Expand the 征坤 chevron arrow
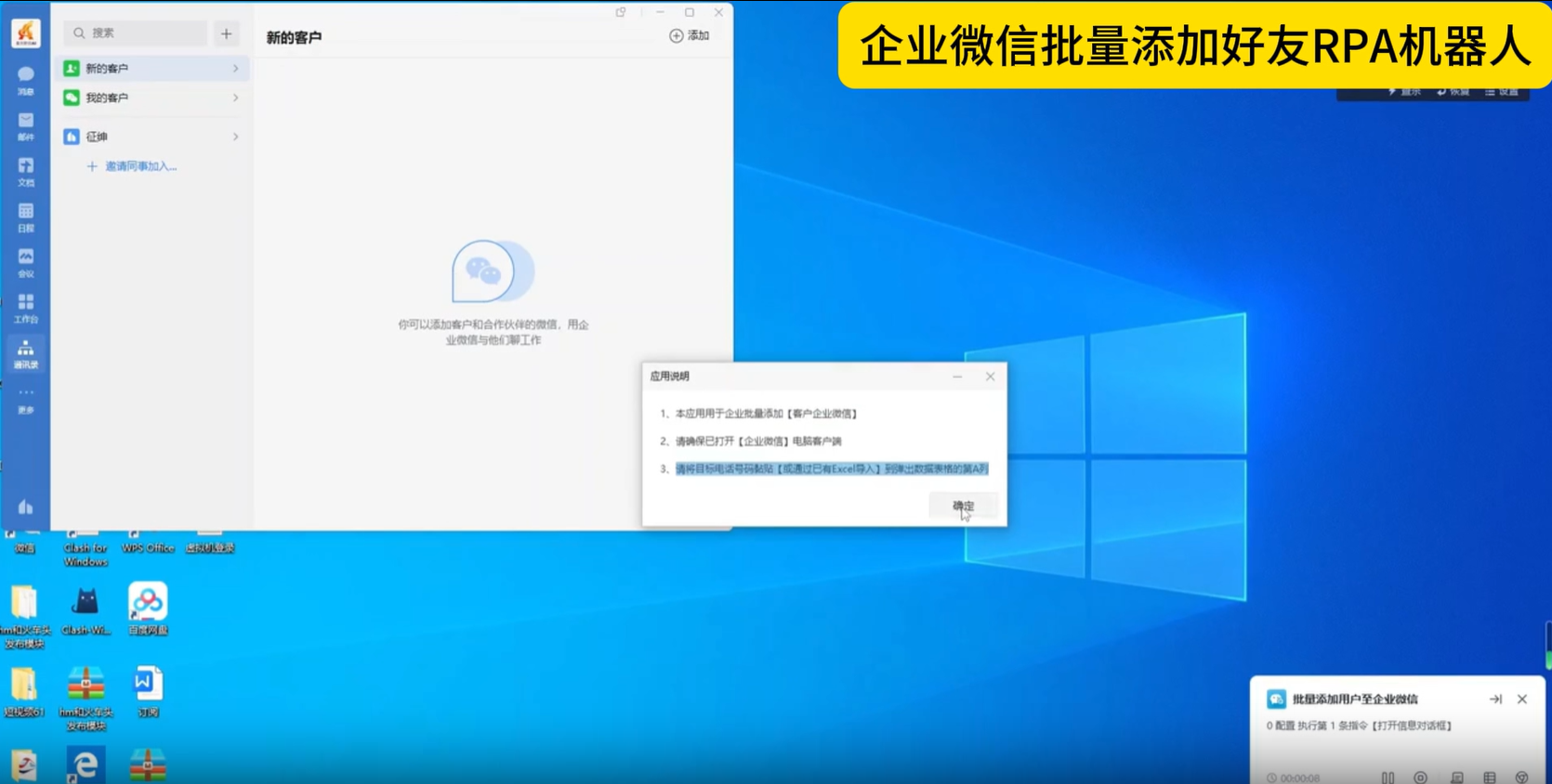 (x=235, y=137)
